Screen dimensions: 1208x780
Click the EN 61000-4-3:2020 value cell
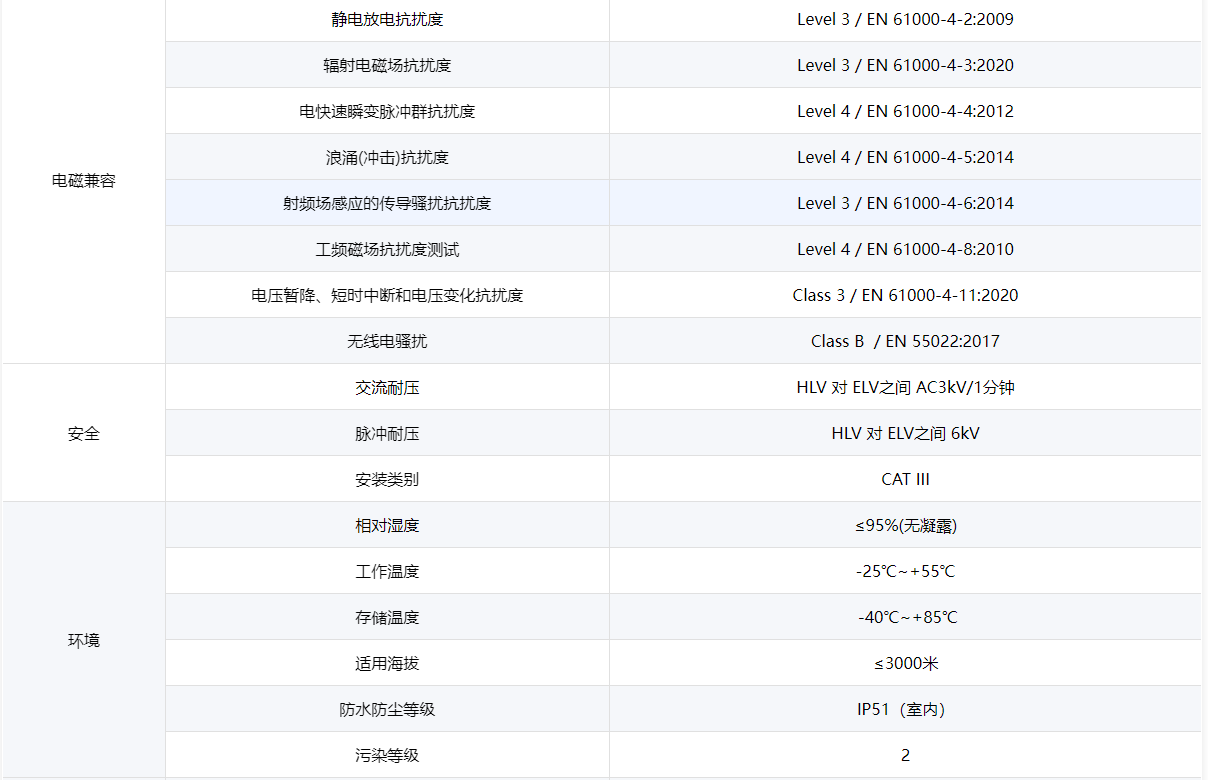click(905, 65)
